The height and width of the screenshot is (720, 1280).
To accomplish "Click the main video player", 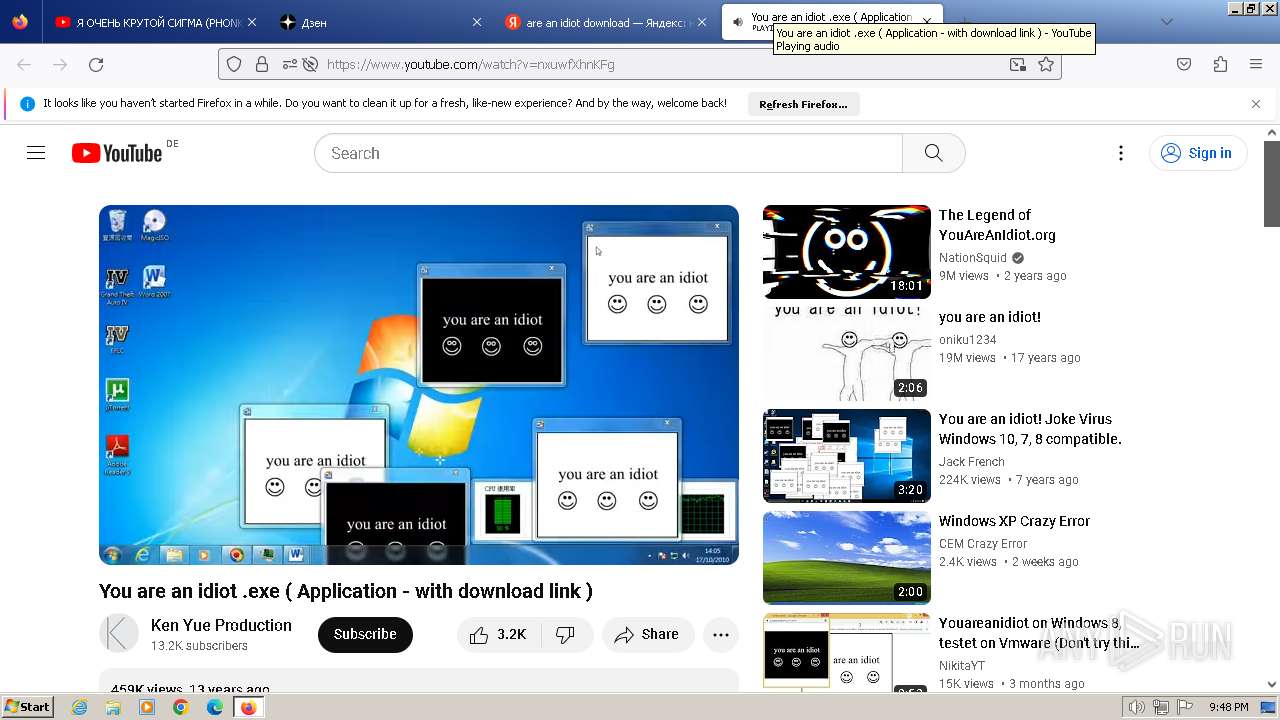I will click(x=419, y=385).
